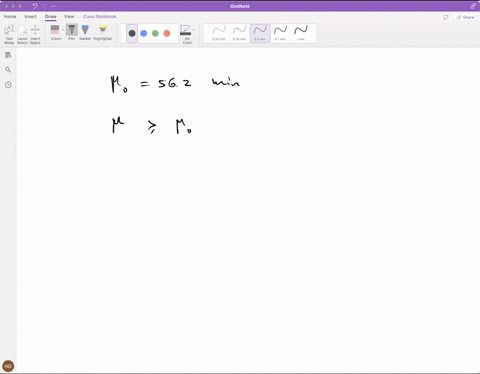The height and width of the screenshot is (374, 480).
Task: Select the Lasso Select tool
Action: click(22, 34)
